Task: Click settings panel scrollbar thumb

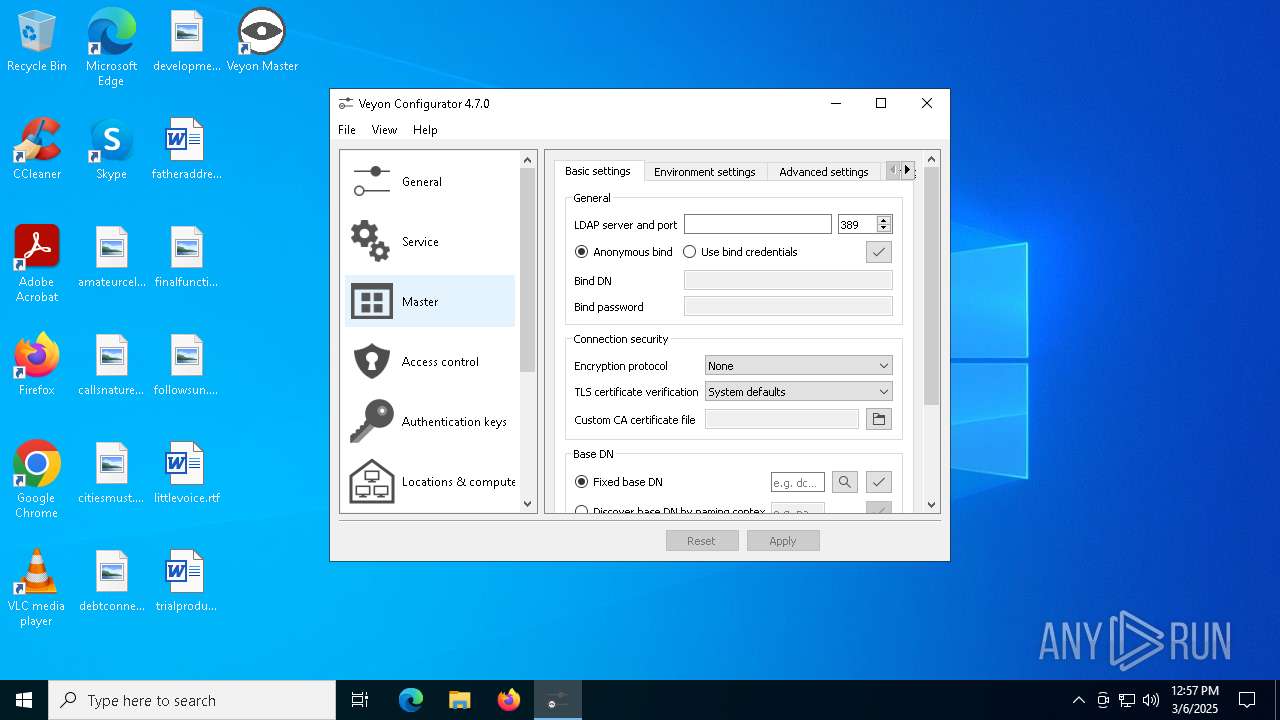Action: pos(932,285)
